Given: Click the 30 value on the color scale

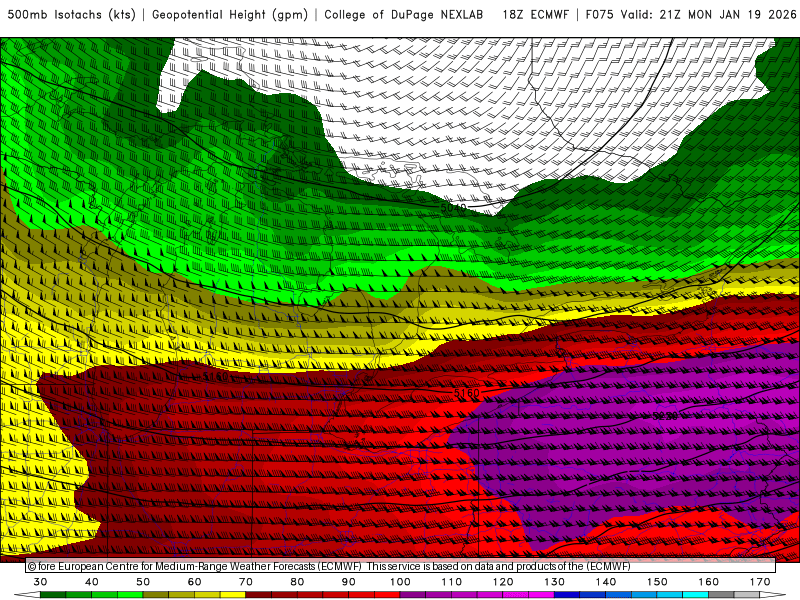Looking at the screenshot, I should coord(40,582).
